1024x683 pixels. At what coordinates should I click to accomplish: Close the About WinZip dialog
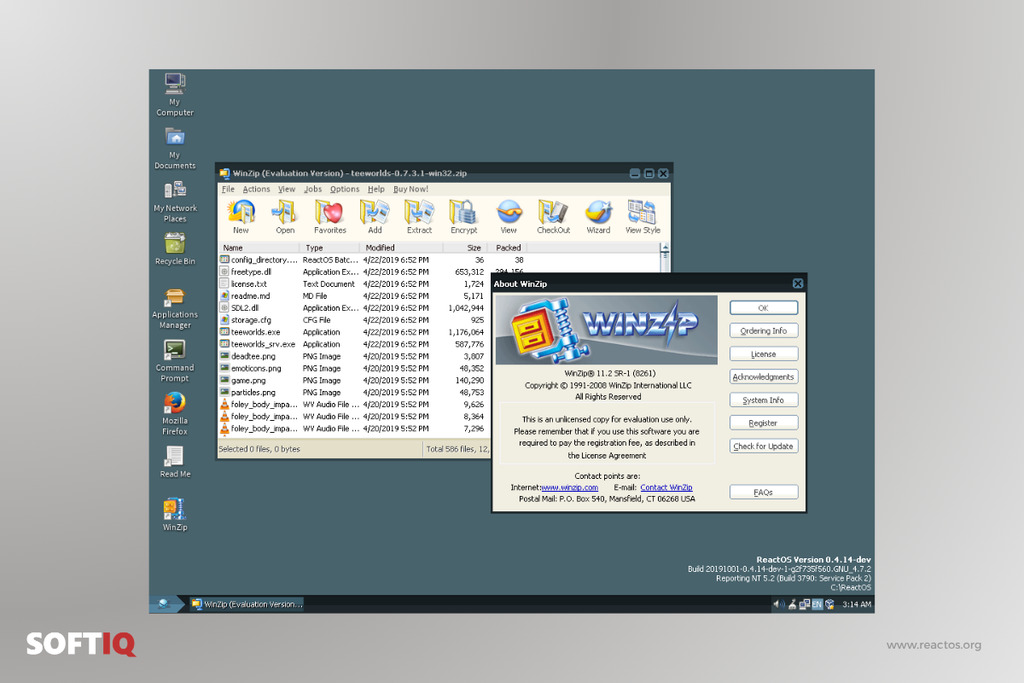coord(798,283)
